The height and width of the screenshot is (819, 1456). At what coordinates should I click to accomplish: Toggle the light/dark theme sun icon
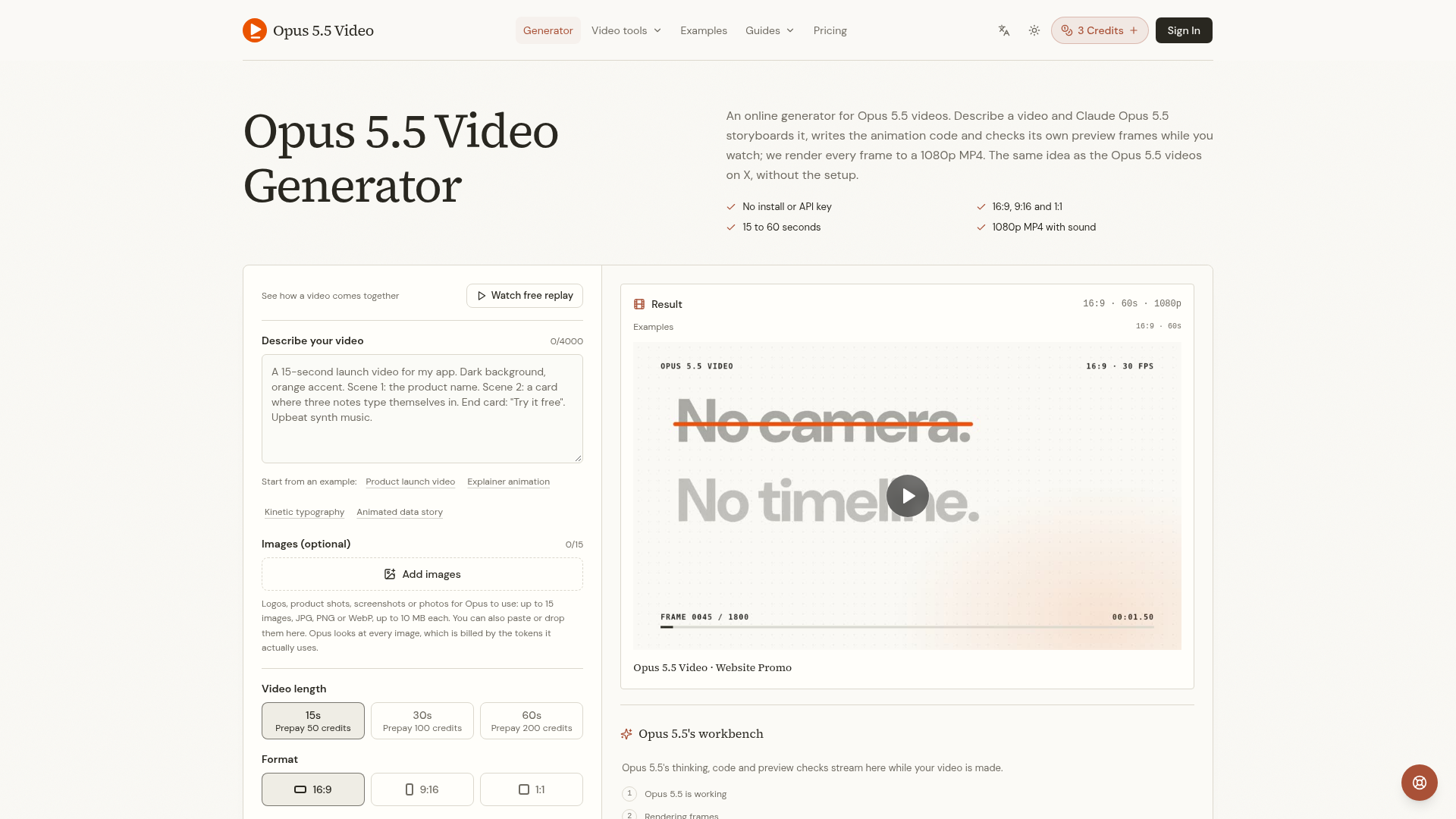pyautogui.click(x=1034, y=30)
